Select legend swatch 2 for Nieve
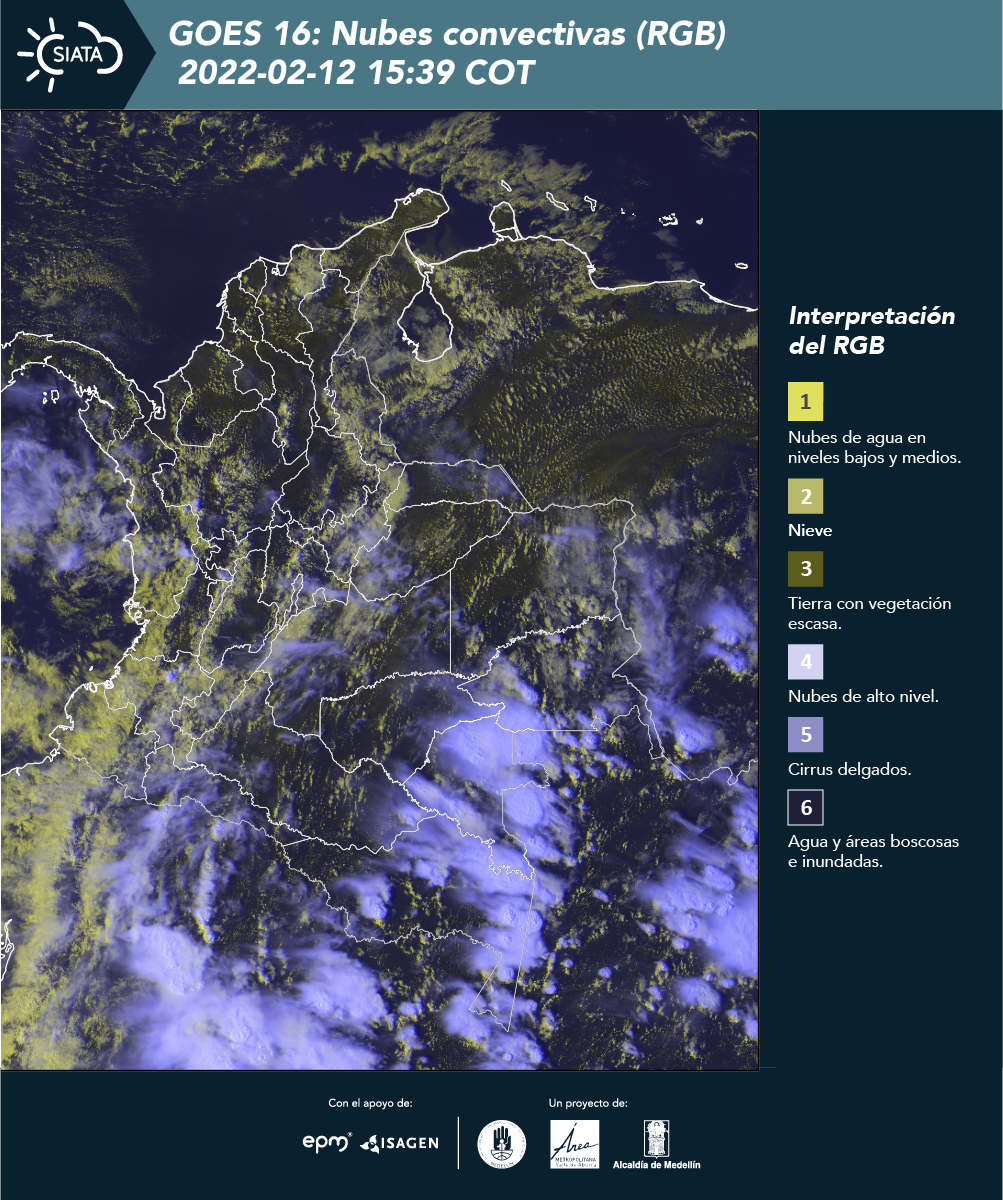The height and width of the screenshot is (1200, 1003). (x=805, y=495)
